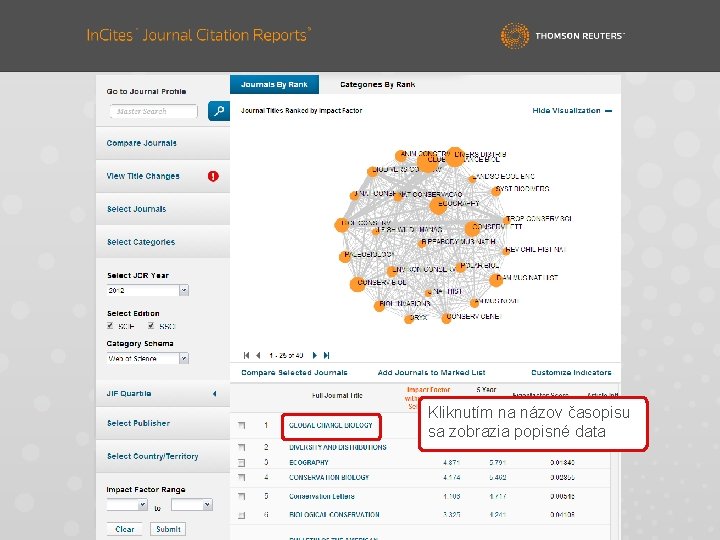Click inside the Master Search field

tap(153, 111)
